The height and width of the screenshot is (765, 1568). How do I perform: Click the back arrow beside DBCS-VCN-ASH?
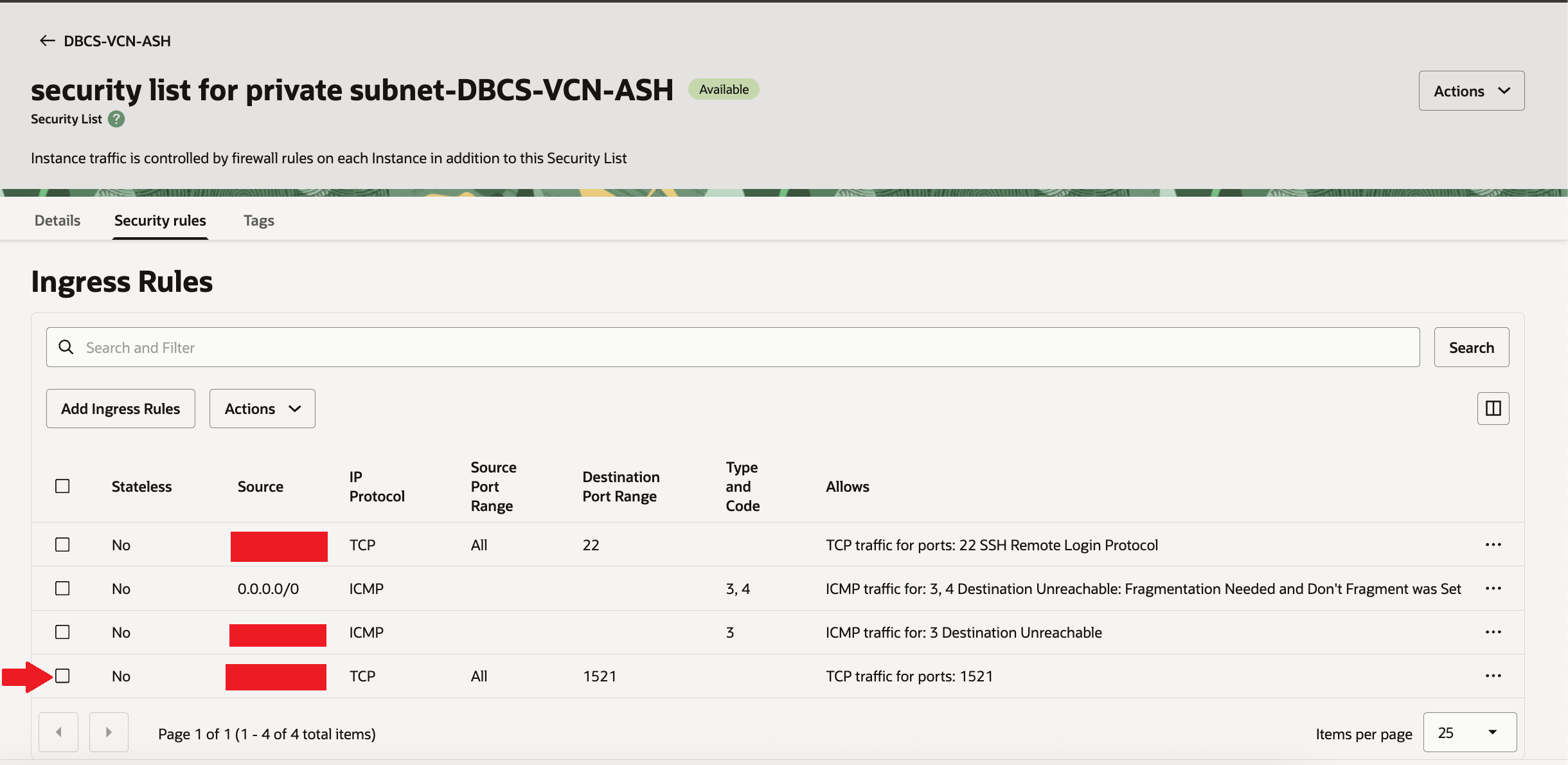pos(47,41)
